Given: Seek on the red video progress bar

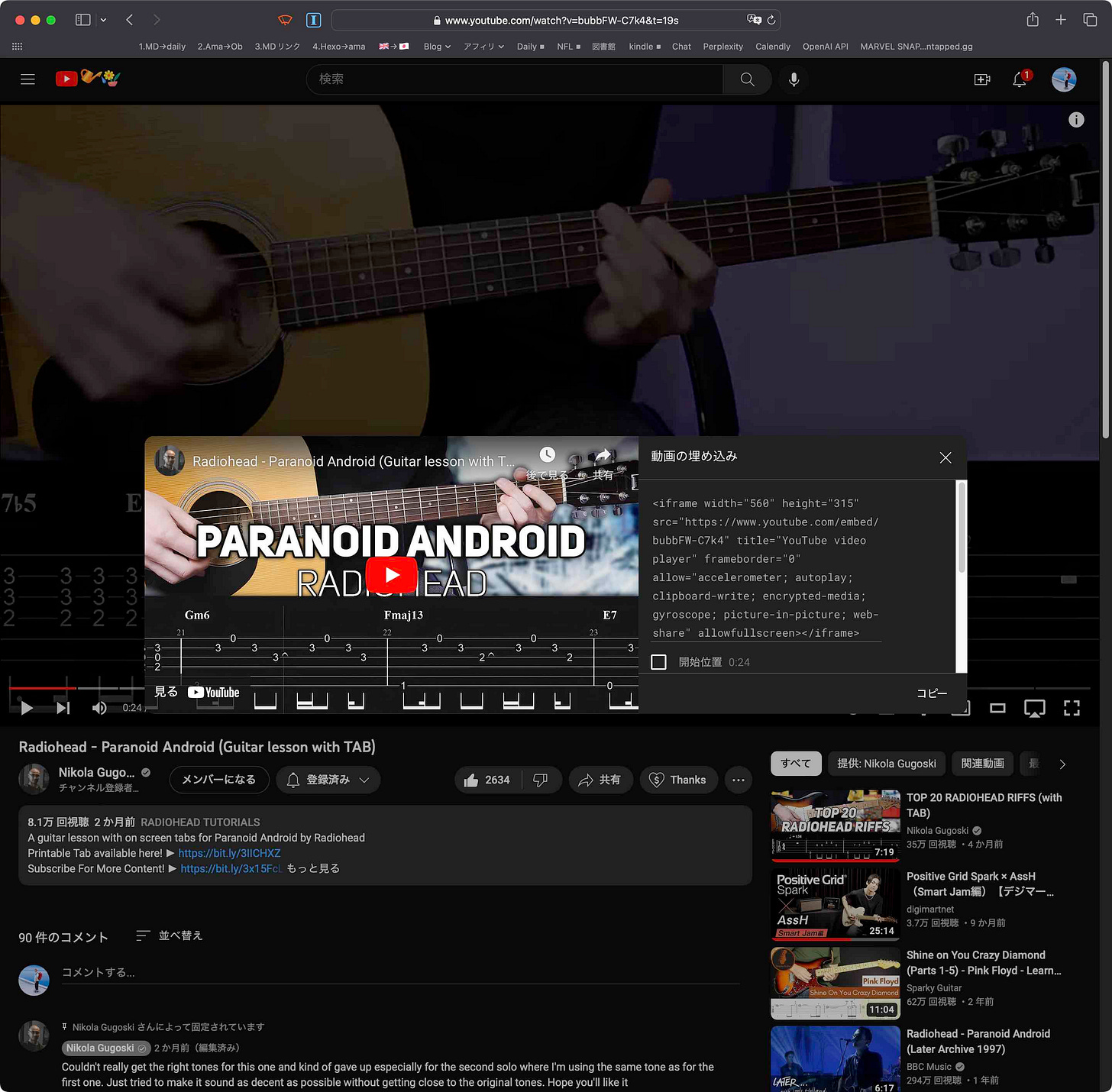Looking at the screenshot, I should 43,688.
